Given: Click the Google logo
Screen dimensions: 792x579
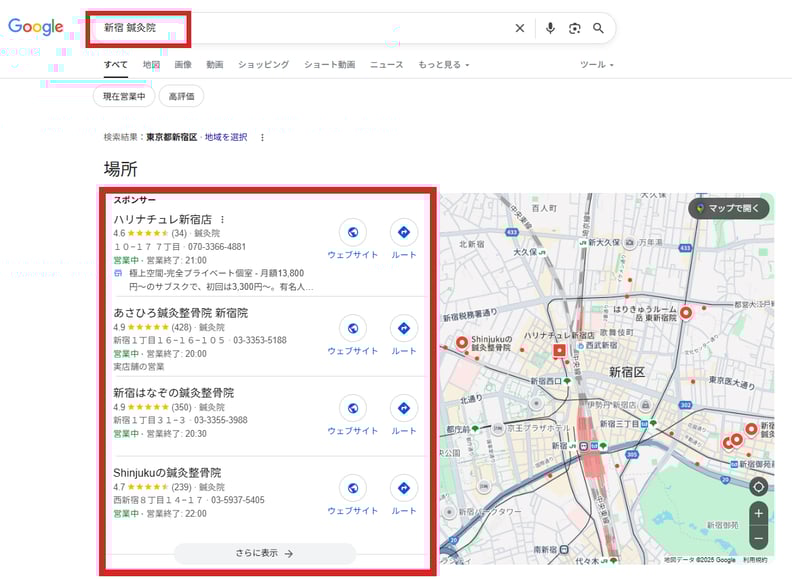Looking at the screenshot, I should coord(35,27).
